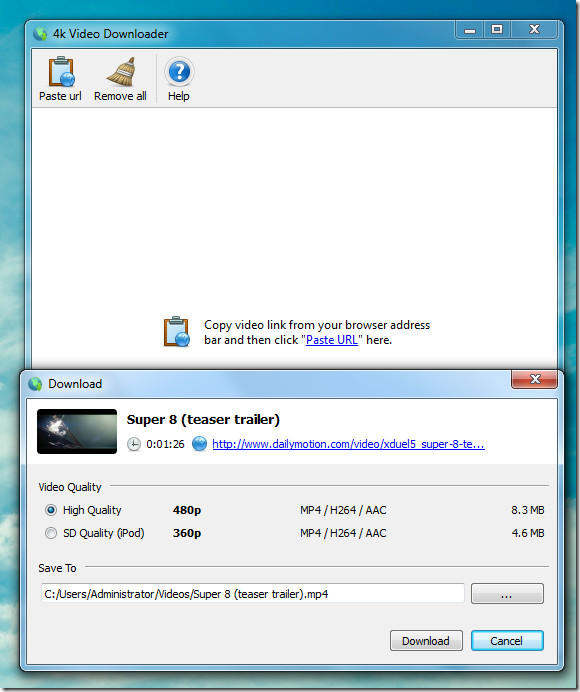Click the 360p resolution text
This screenshot has width=580, height=692.
(187, 533)
